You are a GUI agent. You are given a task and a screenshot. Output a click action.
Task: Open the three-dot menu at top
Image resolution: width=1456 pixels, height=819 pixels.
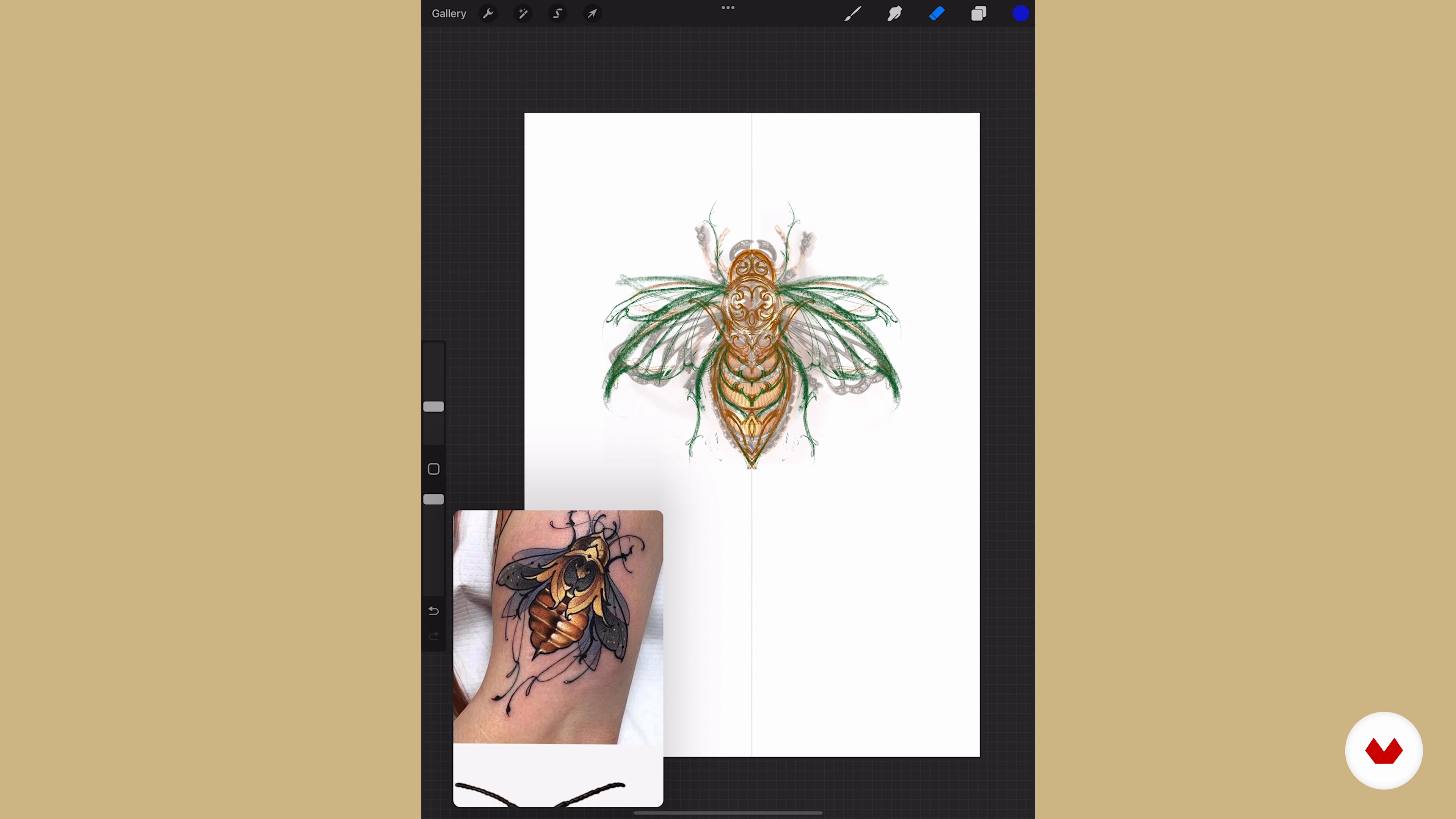pos(728,8)
